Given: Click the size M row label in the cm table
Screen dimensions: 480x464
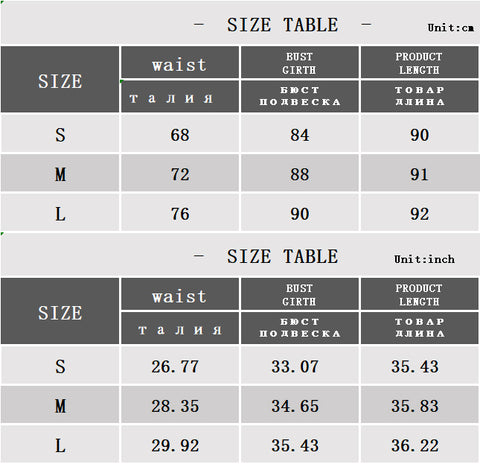Looking at the screenshot, I should pos(60,174).
